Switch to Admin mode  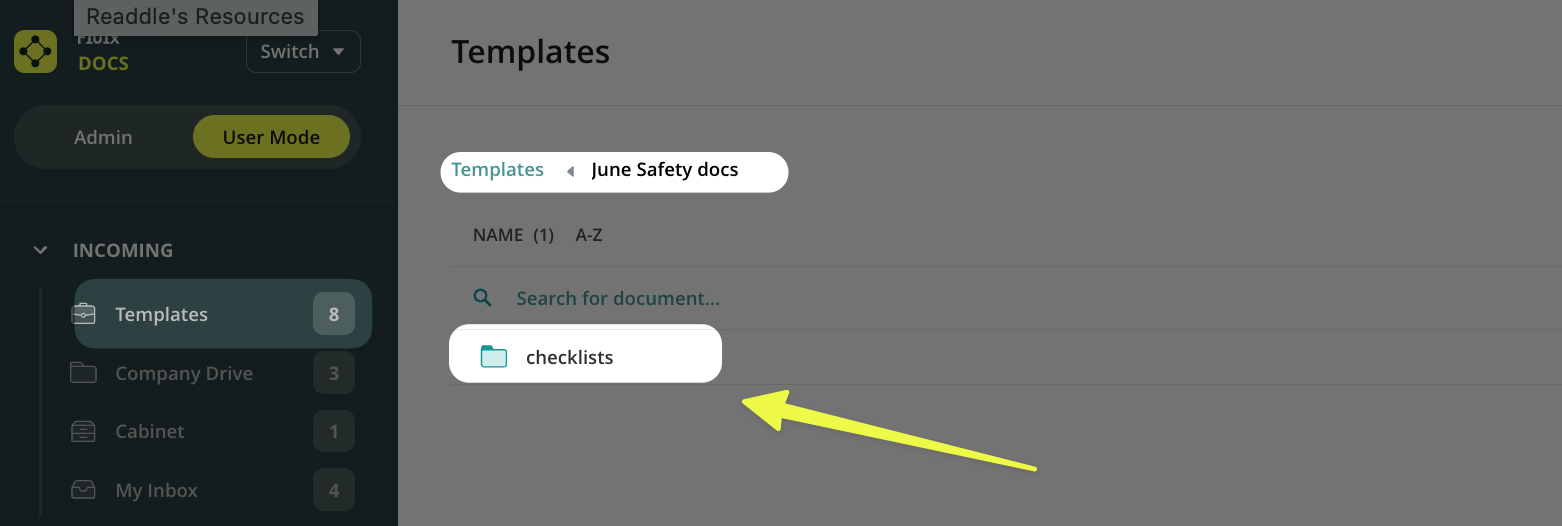[103, 137]
